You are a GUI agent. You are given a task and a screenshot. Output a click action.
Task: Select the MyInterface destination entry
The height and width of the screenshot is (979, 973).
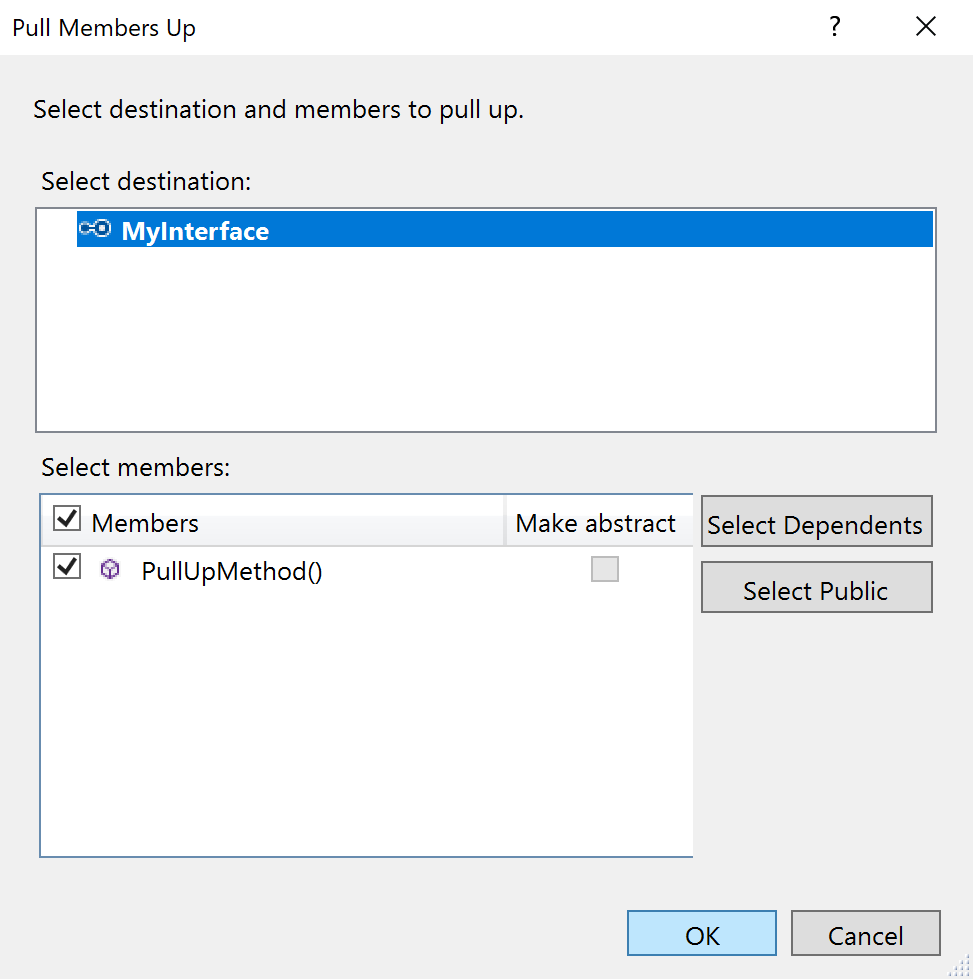point(195,229)
